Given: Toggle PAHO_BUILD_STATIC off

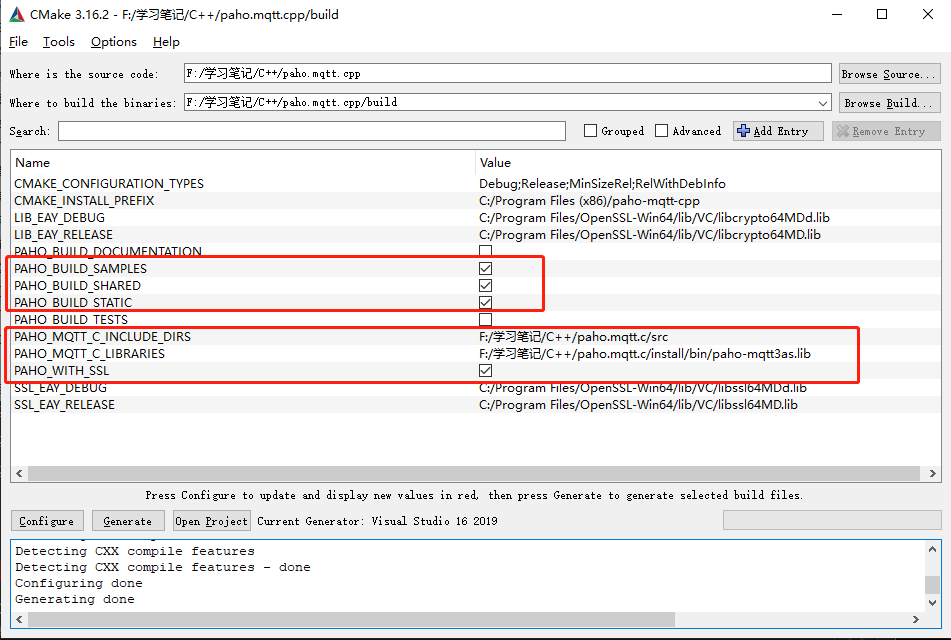Looking at the screenshot, I should point(485,302).
